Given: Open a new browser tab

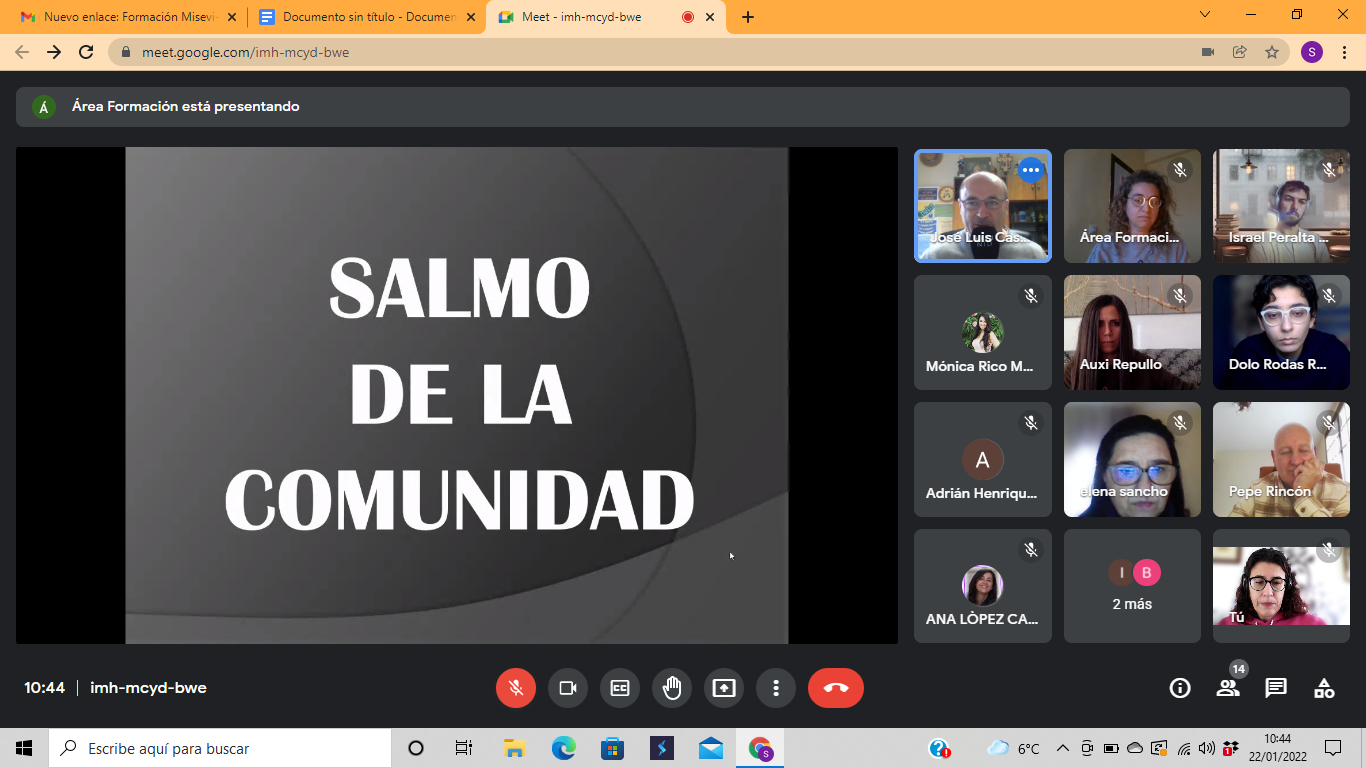Looking at the screenshot, I should 748,17.
